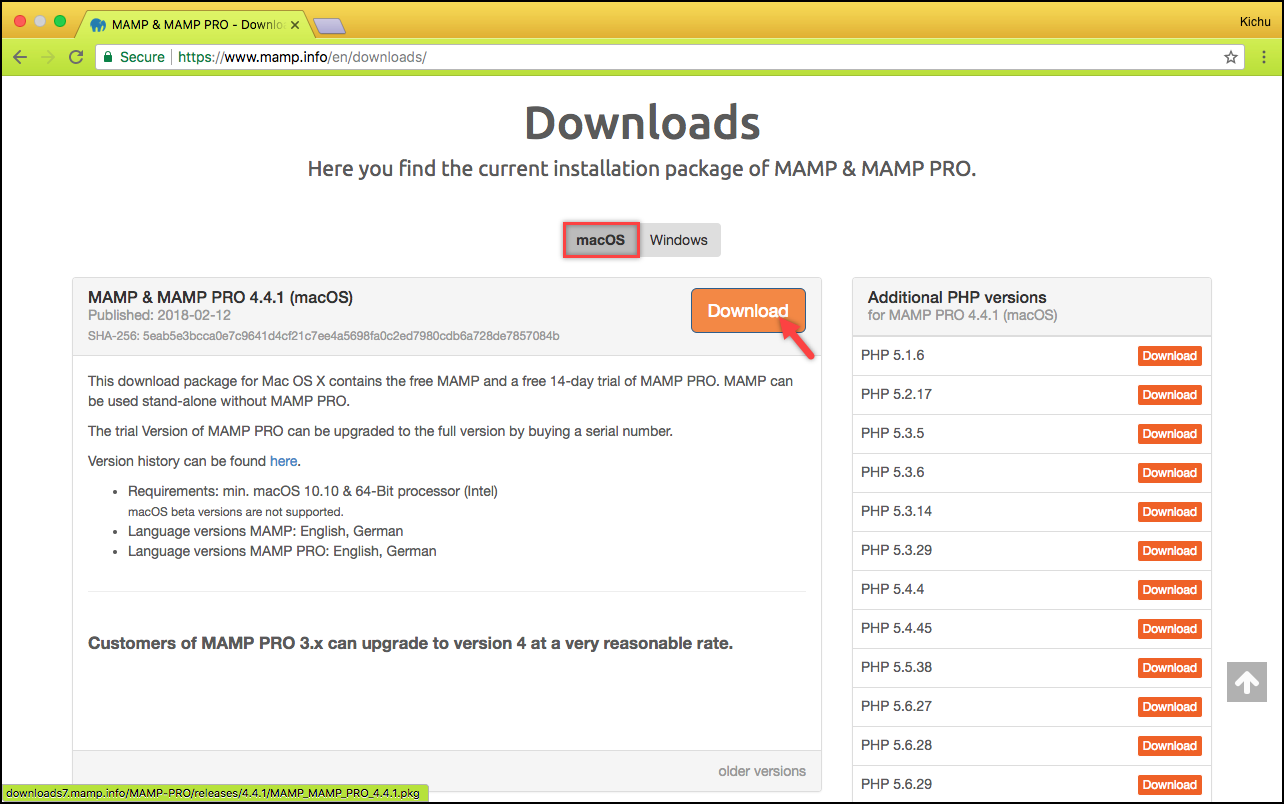Click the 'Published: 2018-02-12' text

click(x=157, y=315)
